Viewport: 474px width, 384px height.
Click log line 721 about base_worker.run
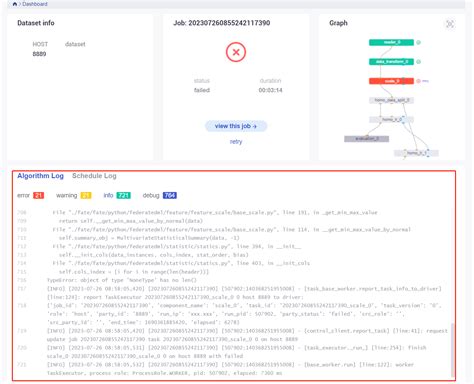click(230, 369)
